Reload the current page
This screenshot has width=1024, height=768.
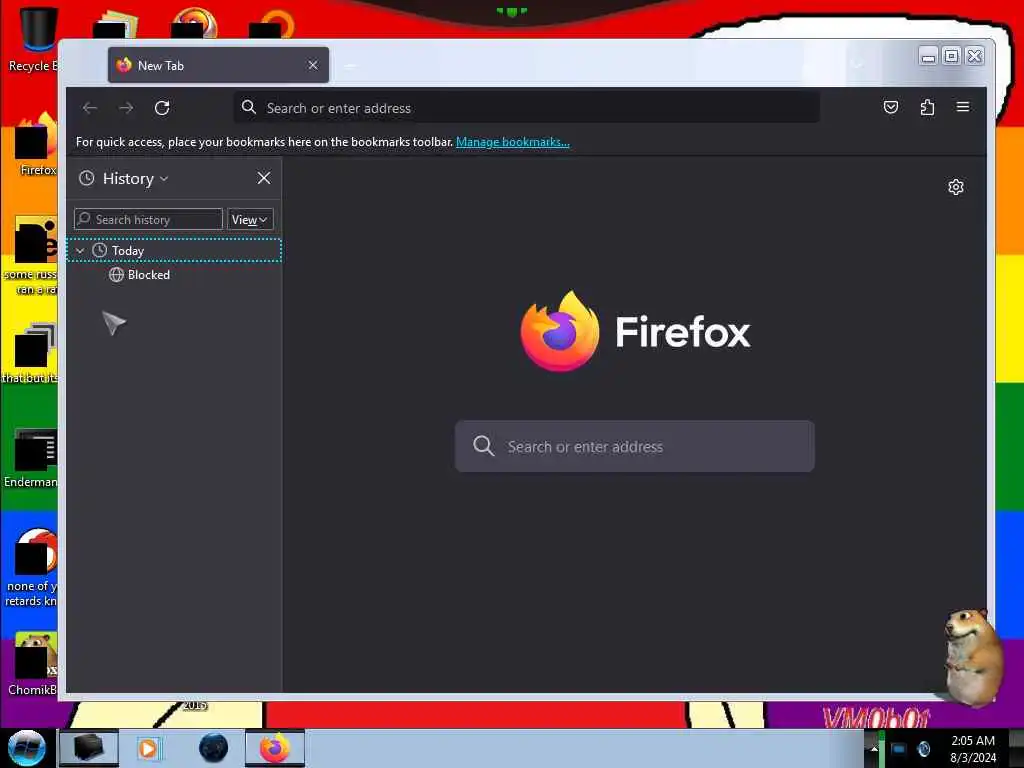click(x=162, y=108)
